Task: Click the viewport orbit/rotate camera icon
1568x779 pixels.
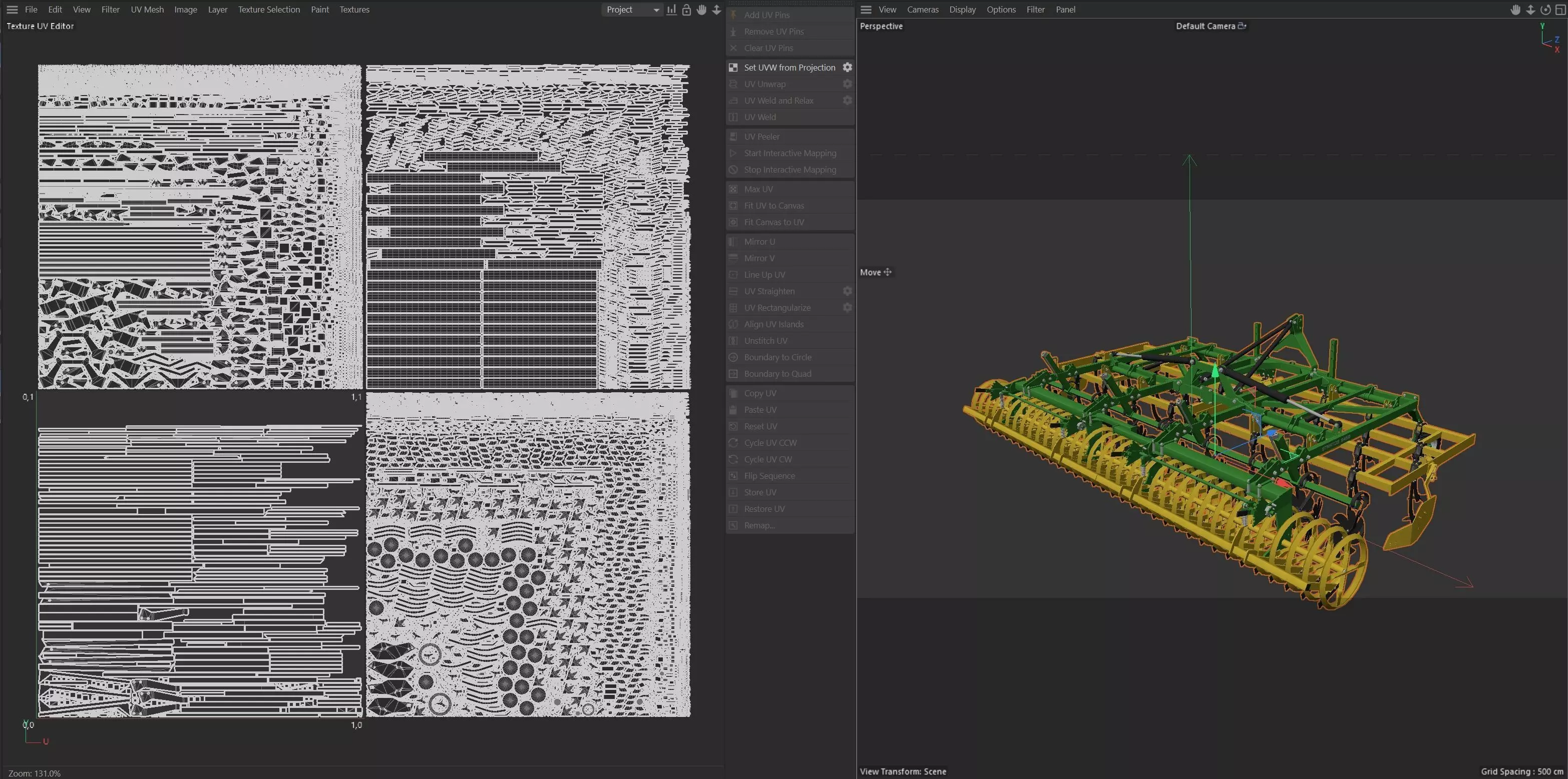Action: pos(1545,10)
